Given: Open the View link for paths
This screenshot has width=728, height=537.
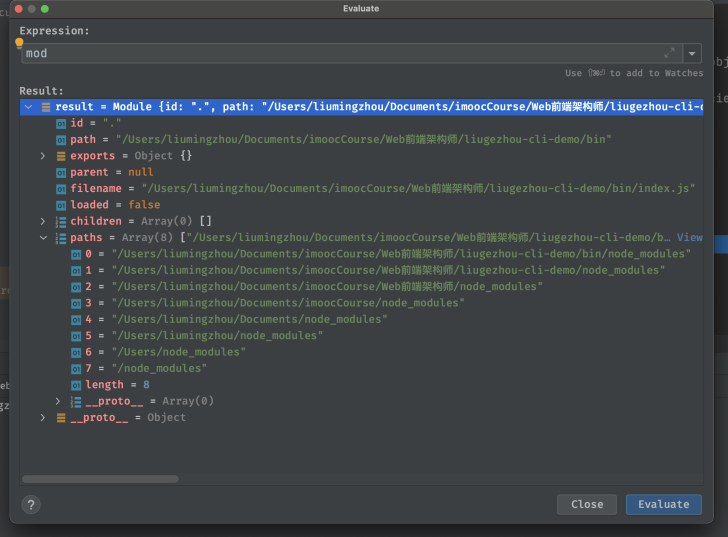Looking at the screenshot, I should [689, 238].
